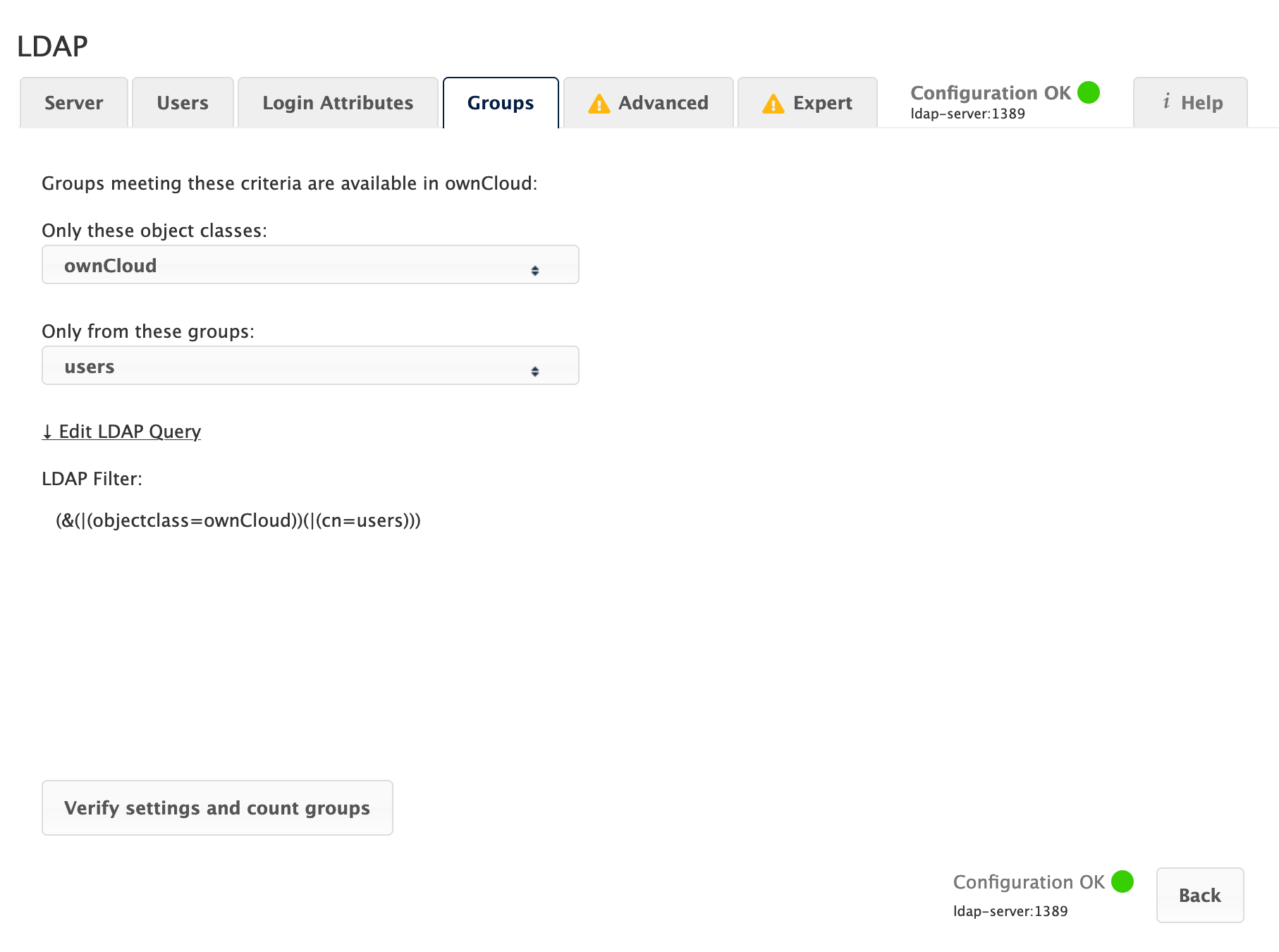Switch to the Server tab
This screenshot has height=952, width=1279.
[73, 102]
